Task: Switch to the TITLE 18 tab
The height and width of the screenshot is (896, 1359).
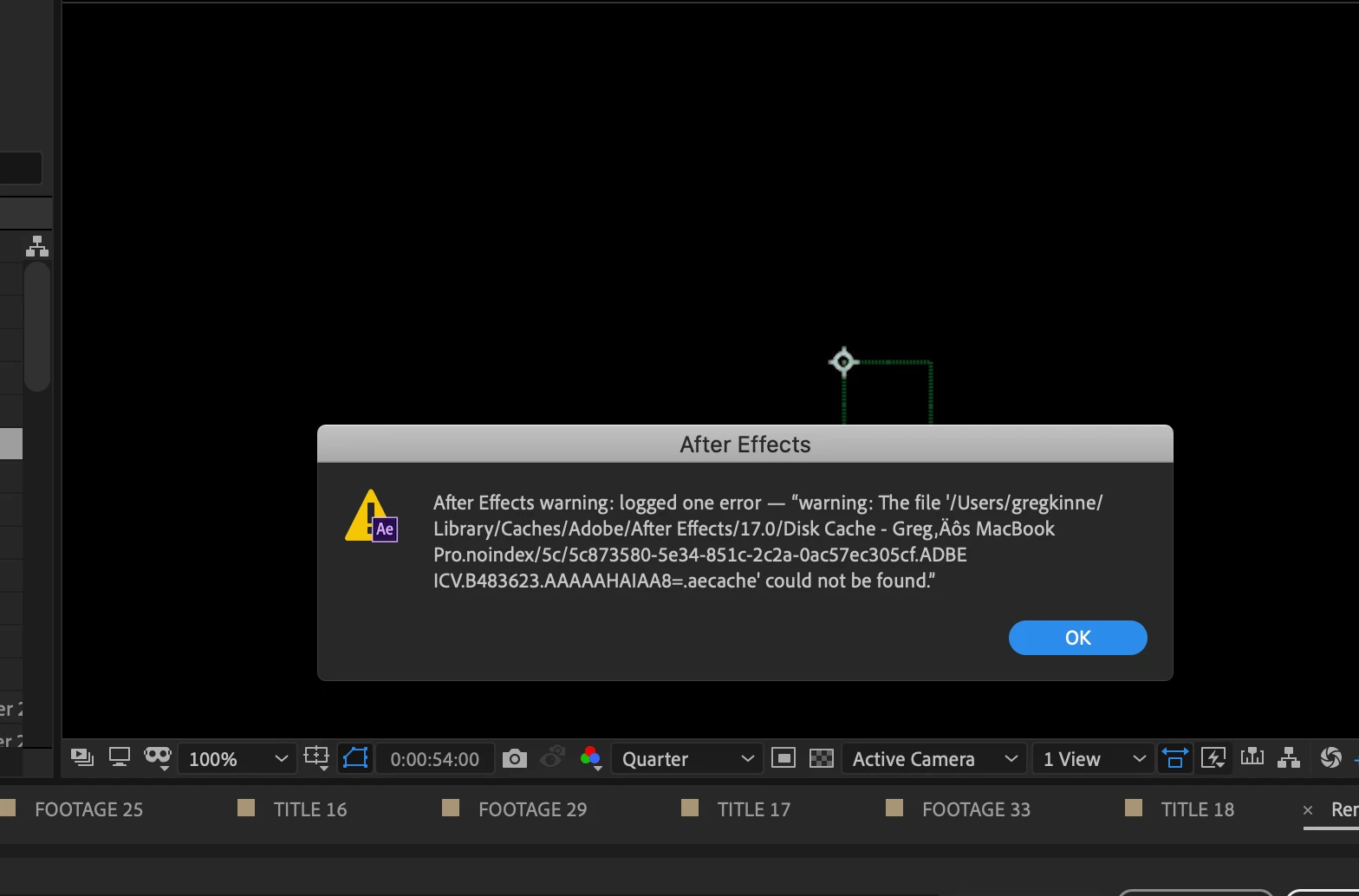Action: [1198, 809]
